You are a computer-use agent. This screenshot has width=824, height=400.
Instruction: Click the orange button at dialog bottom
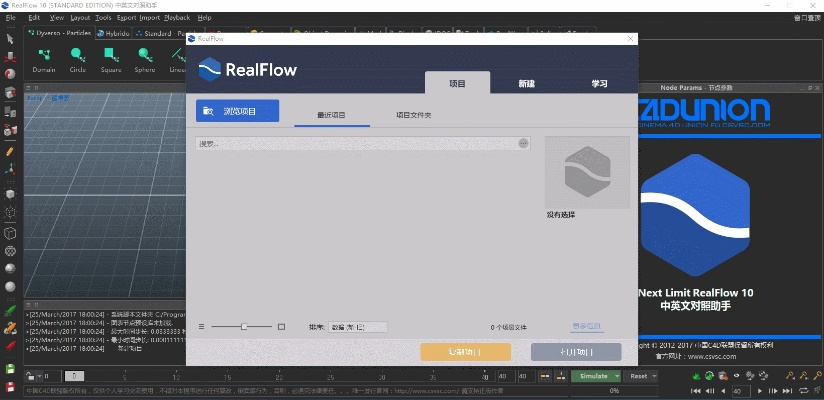pos(466,352)
